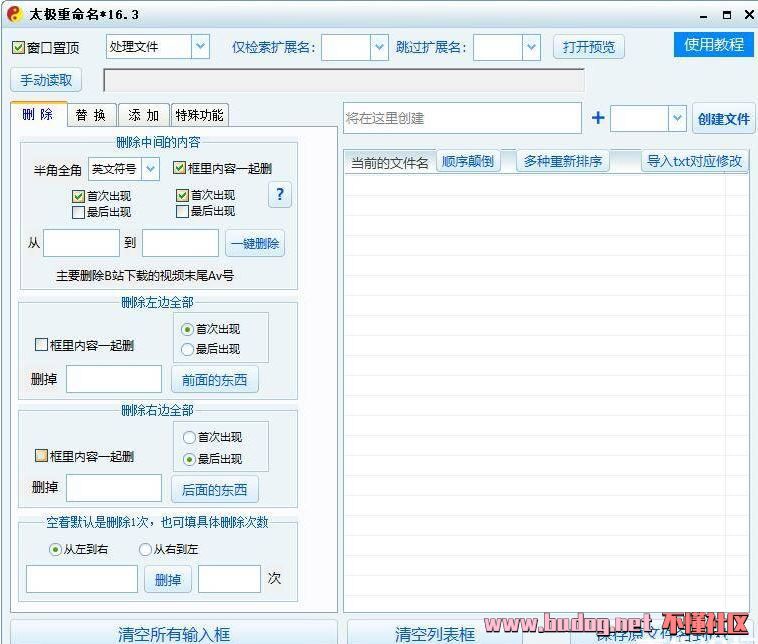
Task: Enable 框里内容一起删 under 删除左边全部
Action: [x=42, y=345]
